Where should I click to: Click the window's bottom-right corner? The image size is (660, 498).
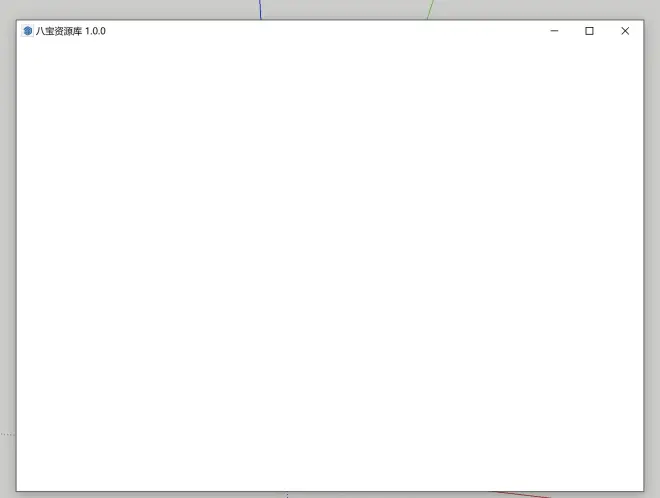643,490
